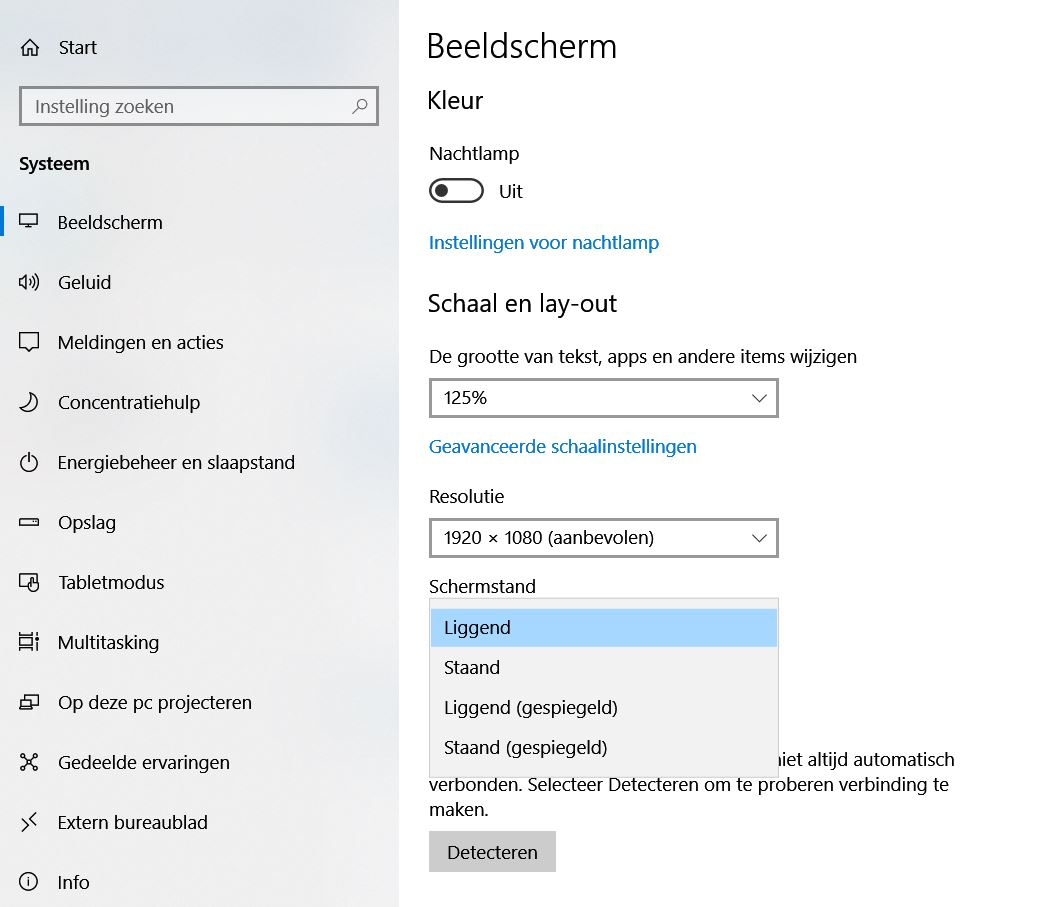Go to Multitasking settings

tap(108, 642)
